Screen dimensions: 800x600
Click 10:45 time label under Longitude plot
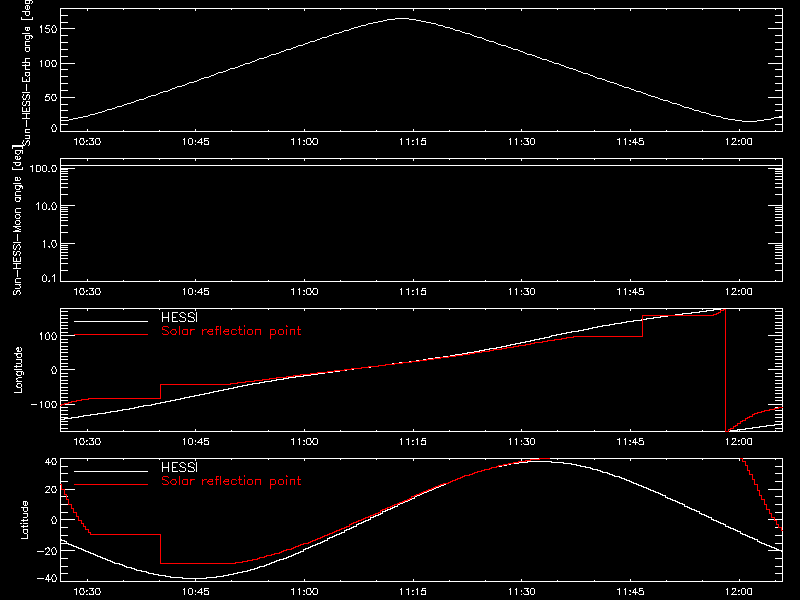[x=196, y=441]
